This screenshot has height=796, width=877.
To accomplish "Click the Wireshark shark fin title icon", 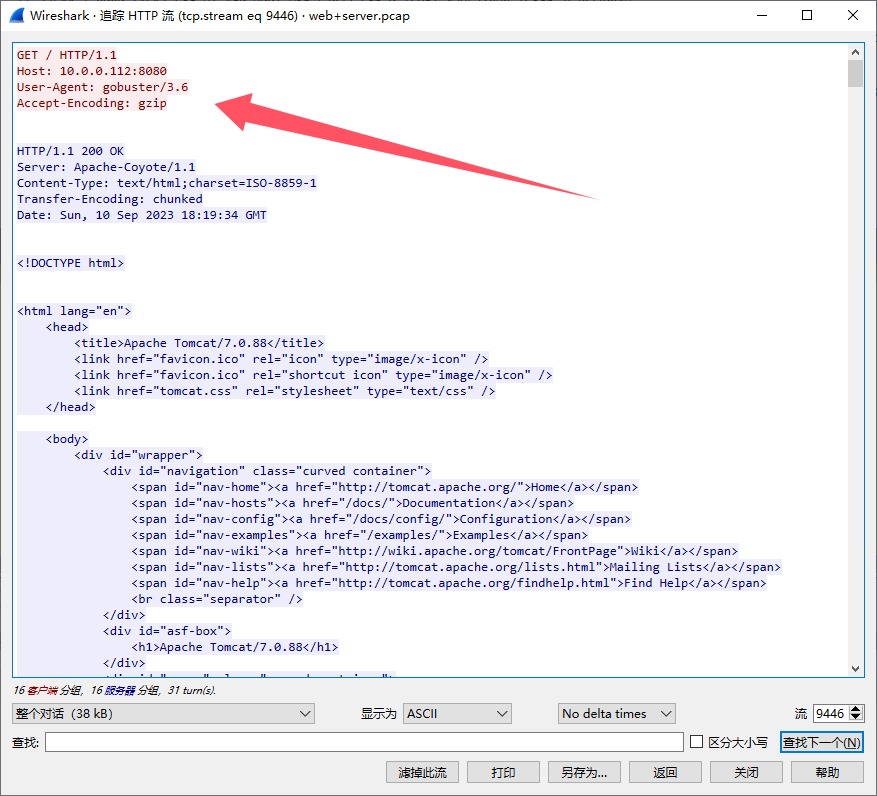I will point(15,16).
